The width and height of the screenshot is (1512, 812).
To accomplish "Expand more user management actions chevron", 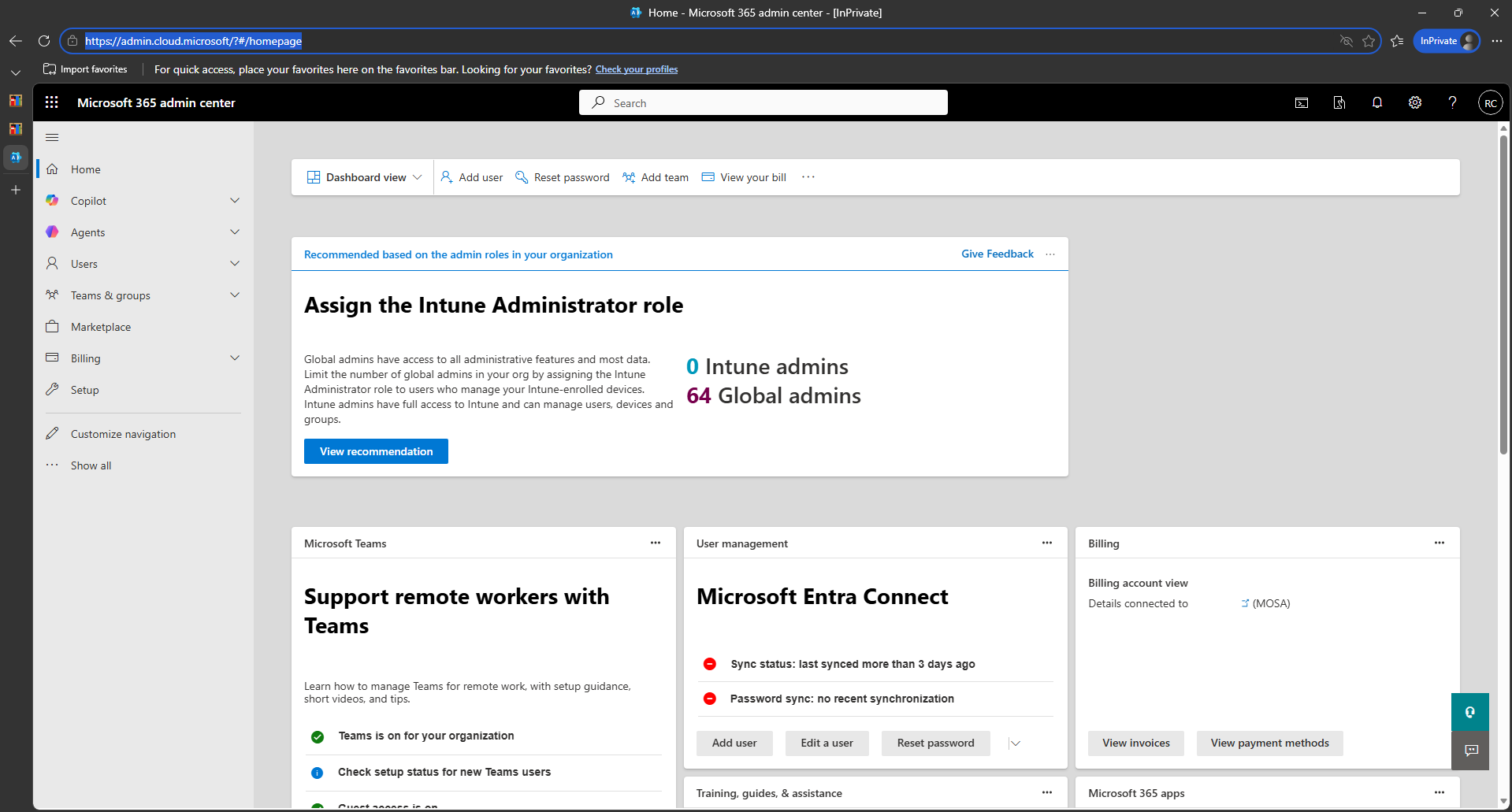I will click(x=1015, y=743).
